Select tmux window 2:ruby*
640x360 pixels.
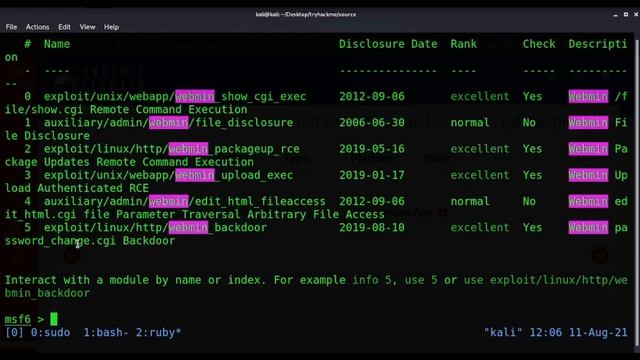click(x=158, y=332)
